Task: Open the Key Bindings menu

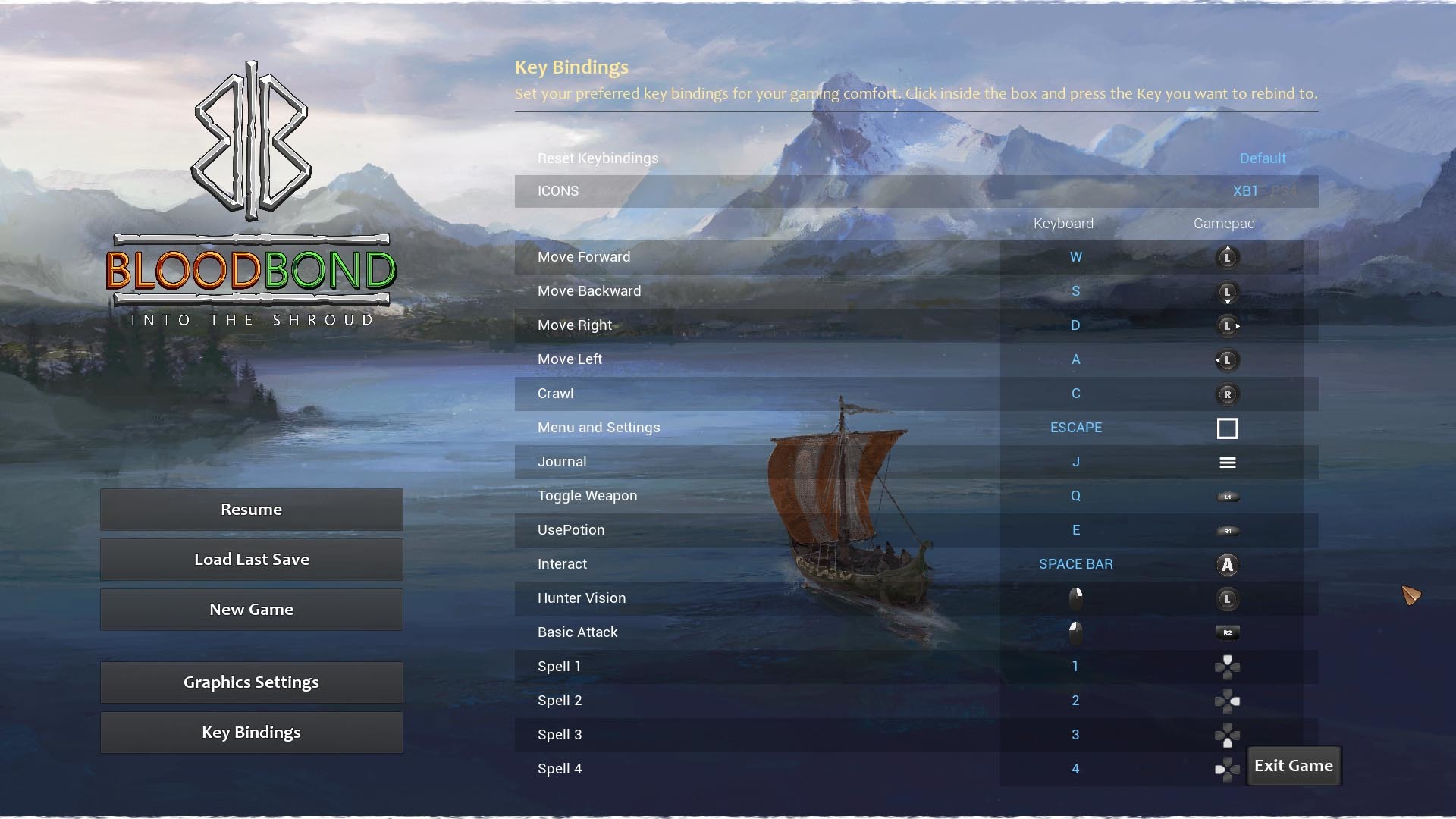Action: click(251, 733)
